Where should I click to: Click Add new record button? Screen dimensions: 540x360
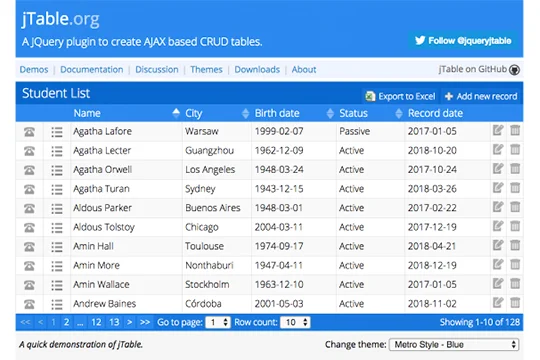tap(481, 96)
